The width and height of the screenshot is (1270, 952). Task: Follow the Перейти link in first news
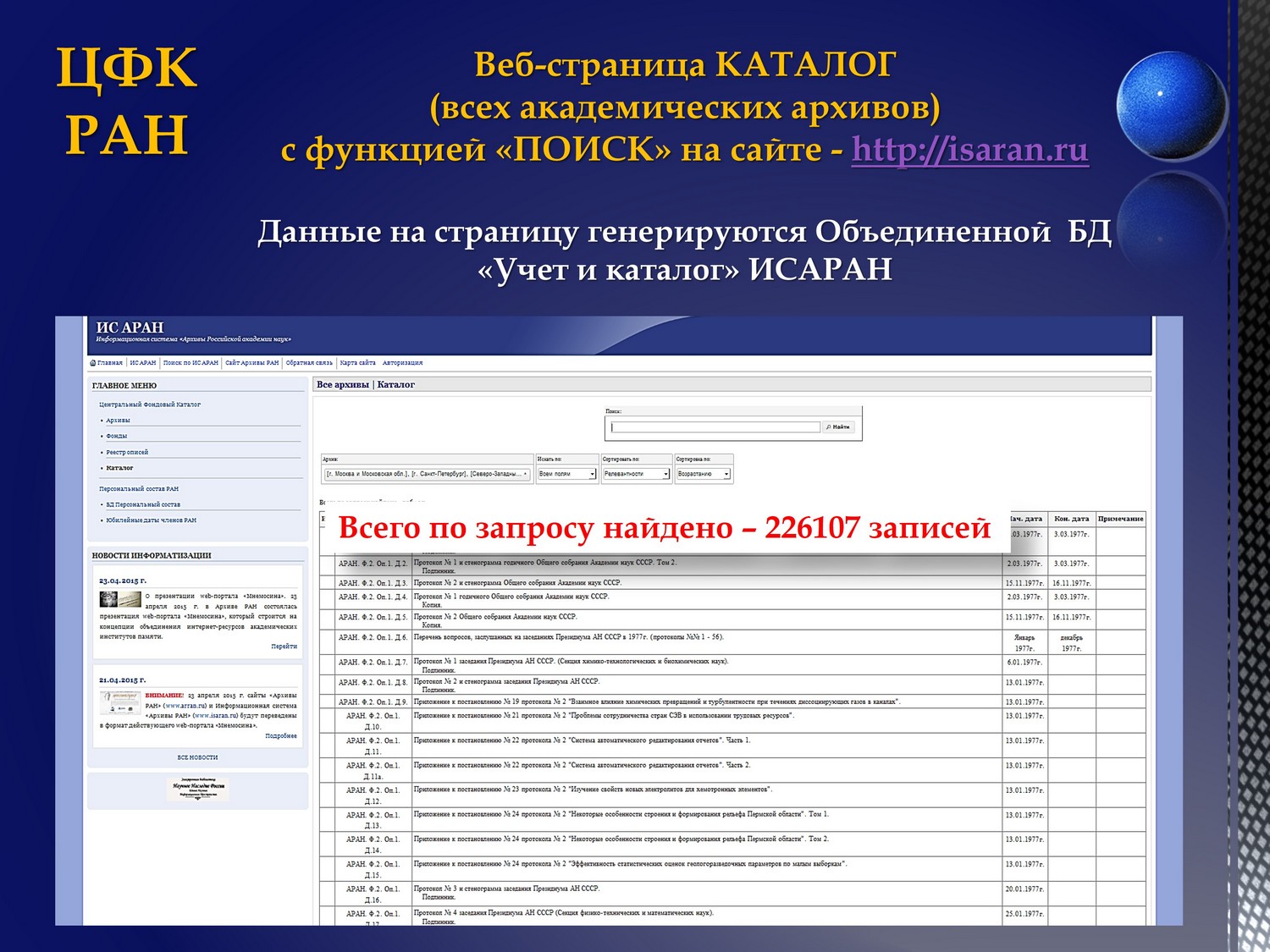[x=284, y=647]
